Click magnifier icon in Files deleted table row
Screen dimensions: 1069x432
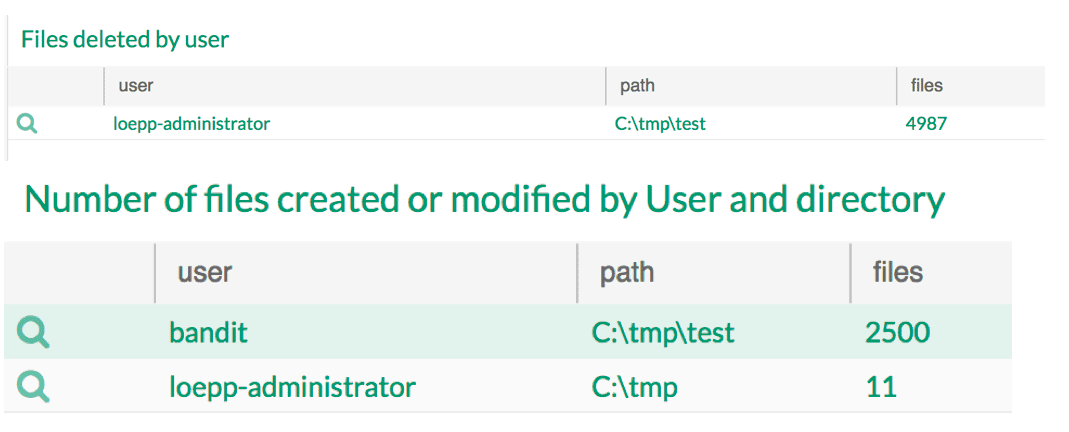click(x=28, y=125)
